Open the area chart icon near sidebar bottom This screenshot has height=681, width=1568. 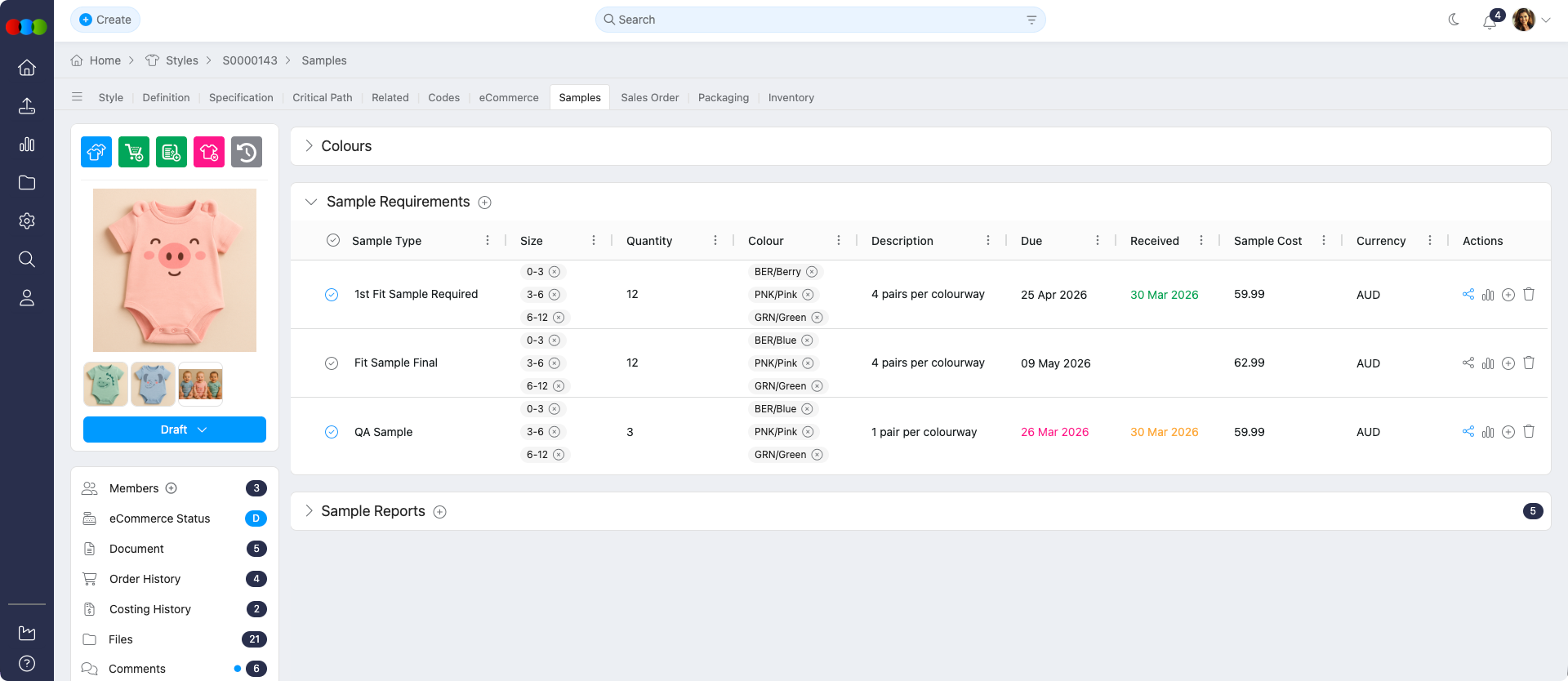[27, 633]
